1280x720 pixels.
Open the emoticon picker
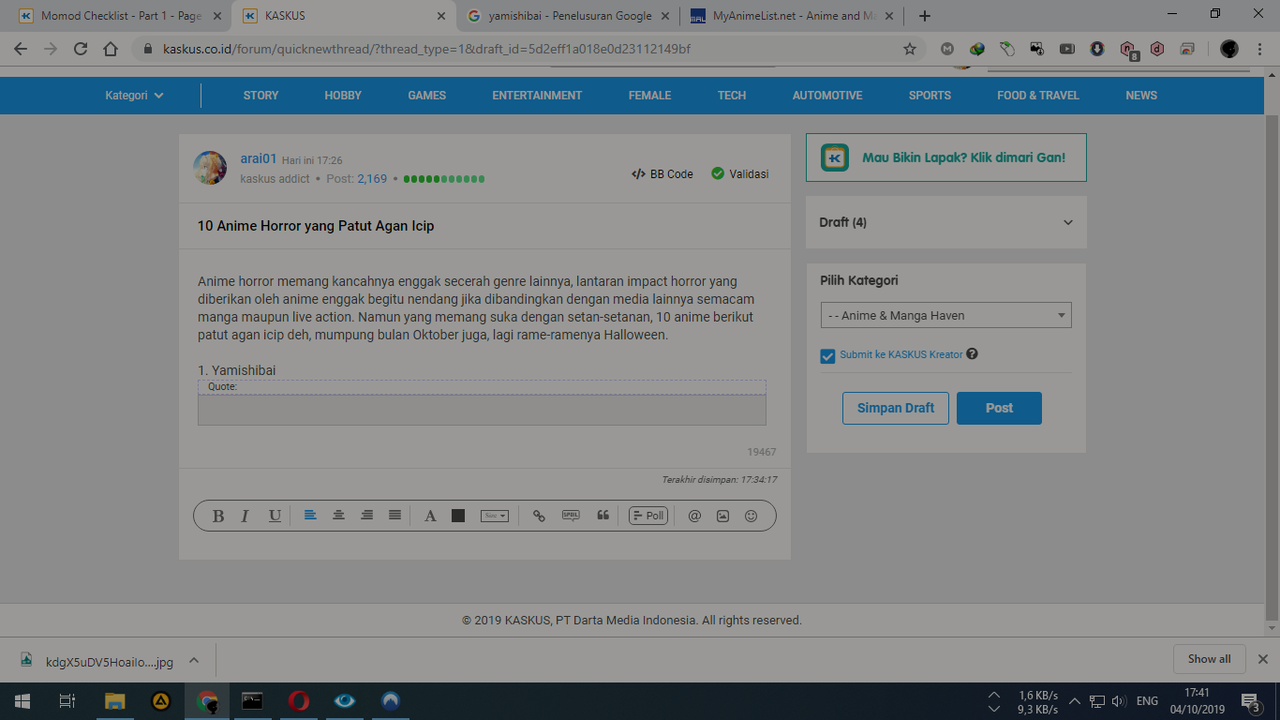[751, 516]
